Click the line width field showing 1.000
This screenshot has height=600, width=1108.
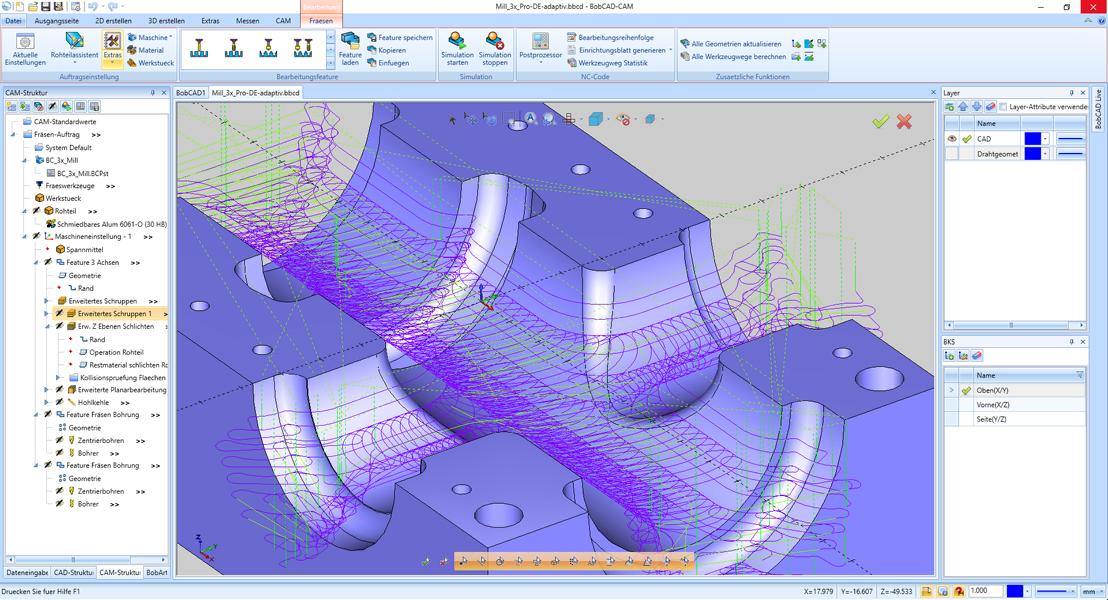tap(986, 591)
